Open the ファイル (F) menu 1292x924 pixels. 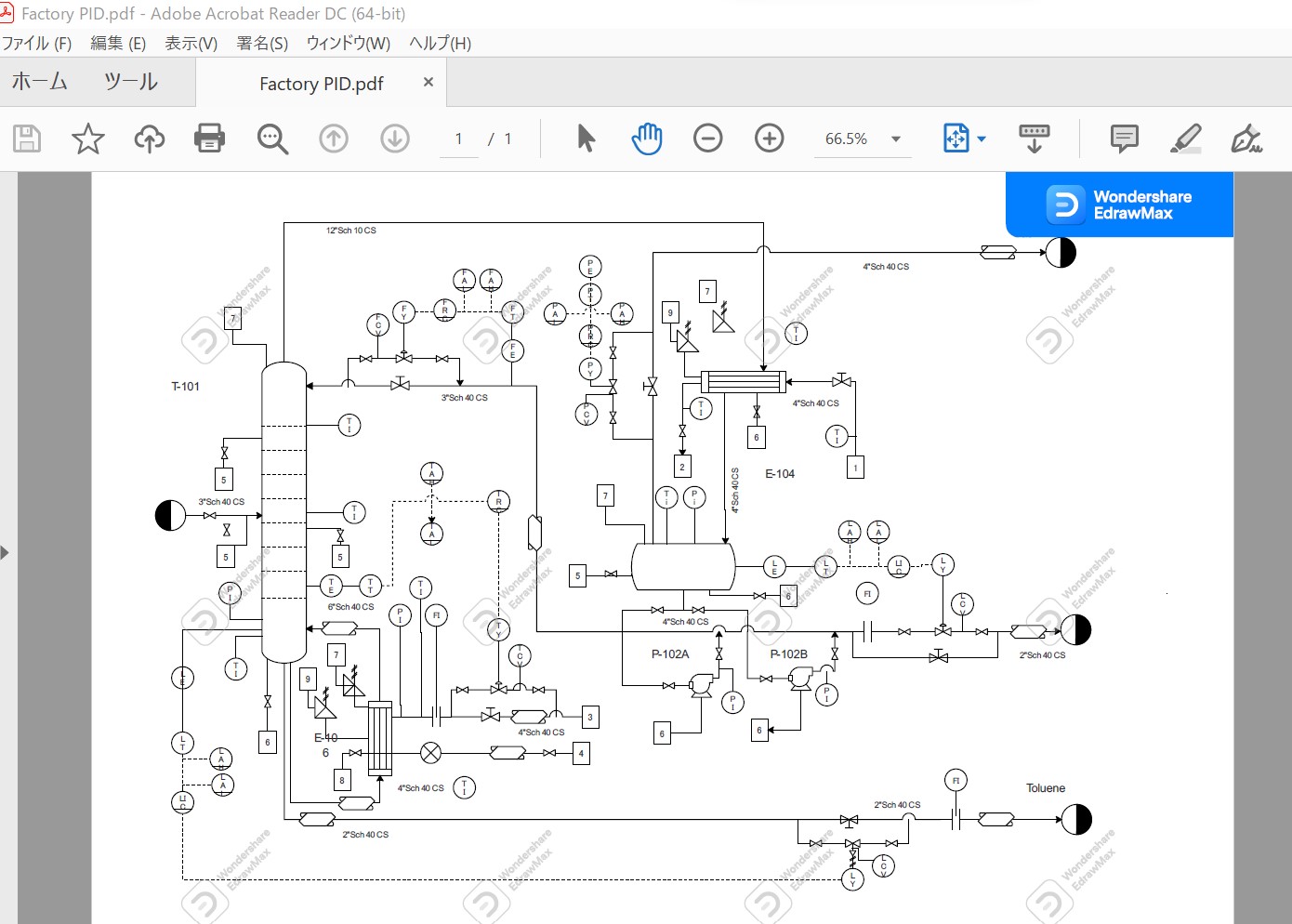tap(37, 44)
